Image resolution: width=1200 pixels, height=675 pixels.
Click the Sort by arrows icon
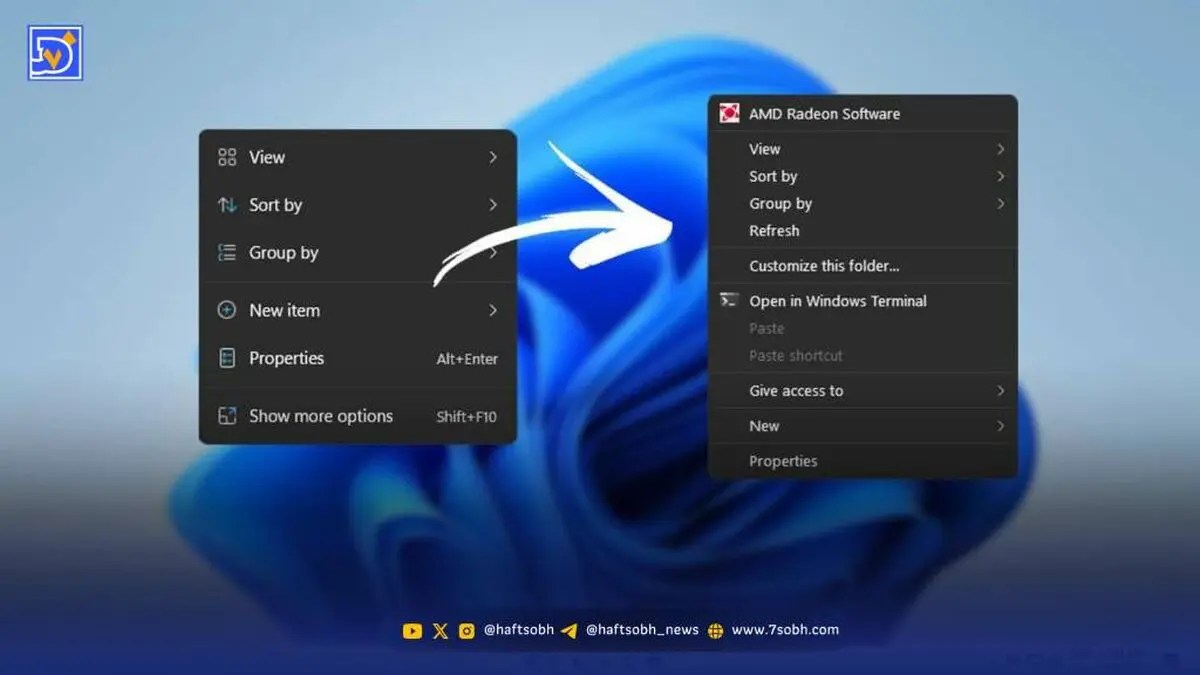pyautogui.click(x=227, y=205)
